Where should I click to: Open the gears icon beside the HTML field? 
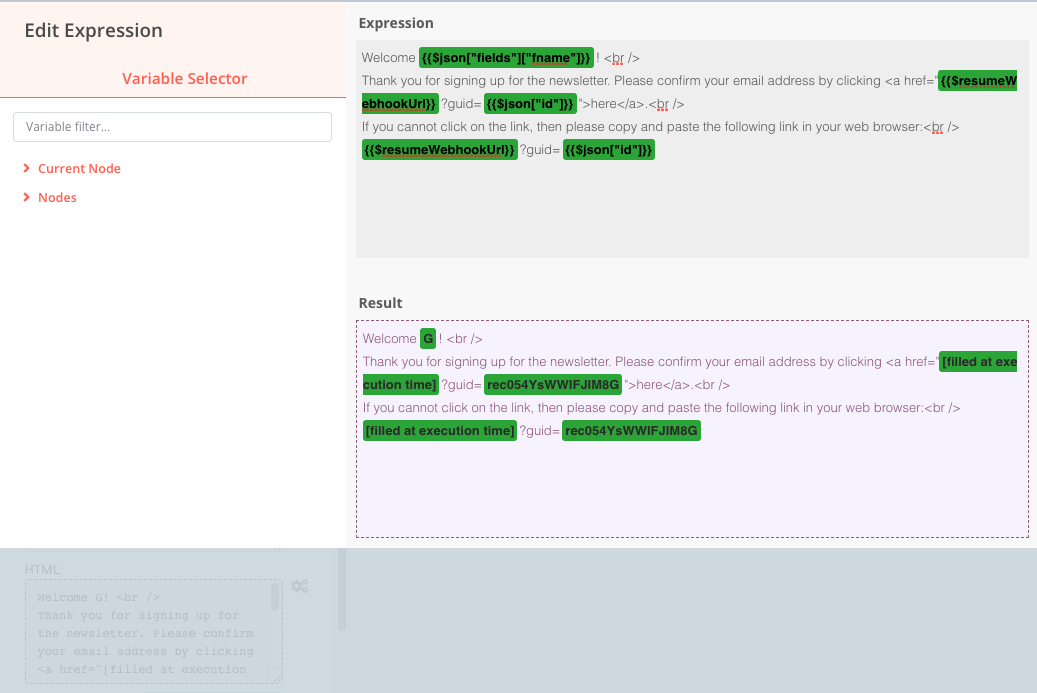[x=300, y=586]
